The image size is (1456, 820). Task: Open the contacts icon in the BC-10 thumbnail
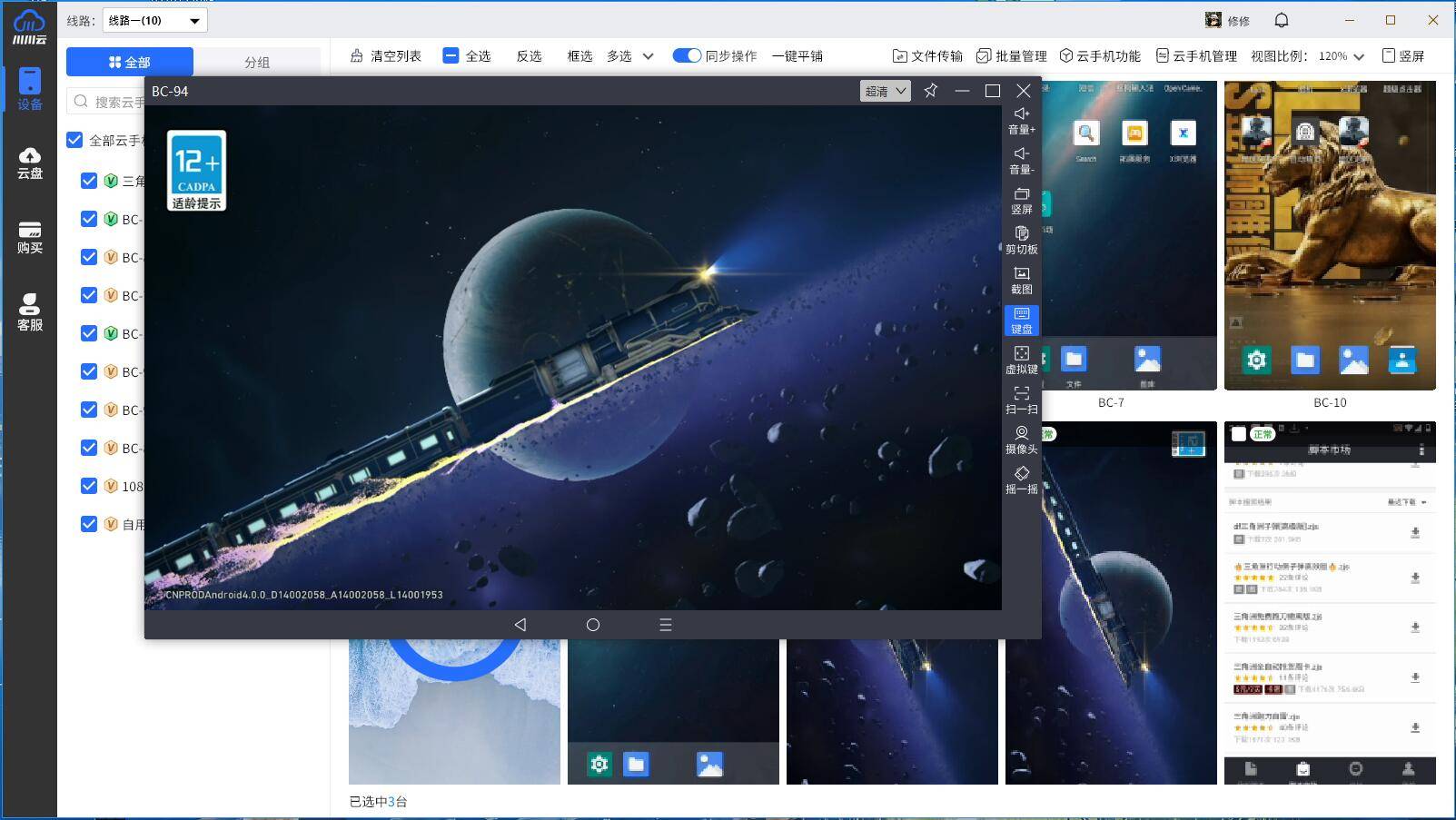(1402, 361)
